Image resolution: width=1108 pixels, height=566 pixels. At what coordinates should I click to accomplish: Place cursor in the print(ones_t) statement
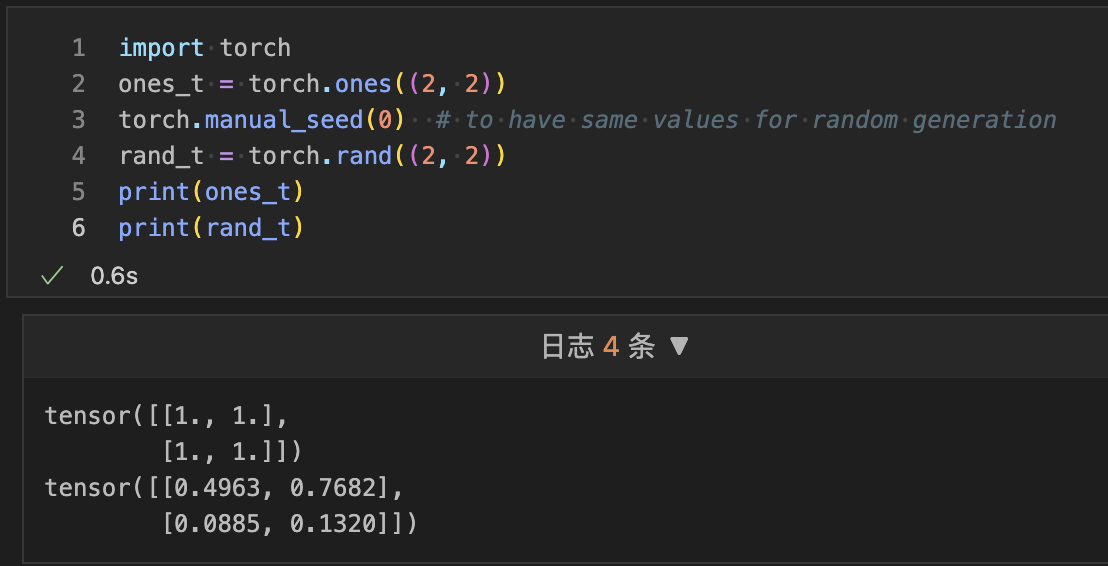pyautogui.click(x=211, y=192)
